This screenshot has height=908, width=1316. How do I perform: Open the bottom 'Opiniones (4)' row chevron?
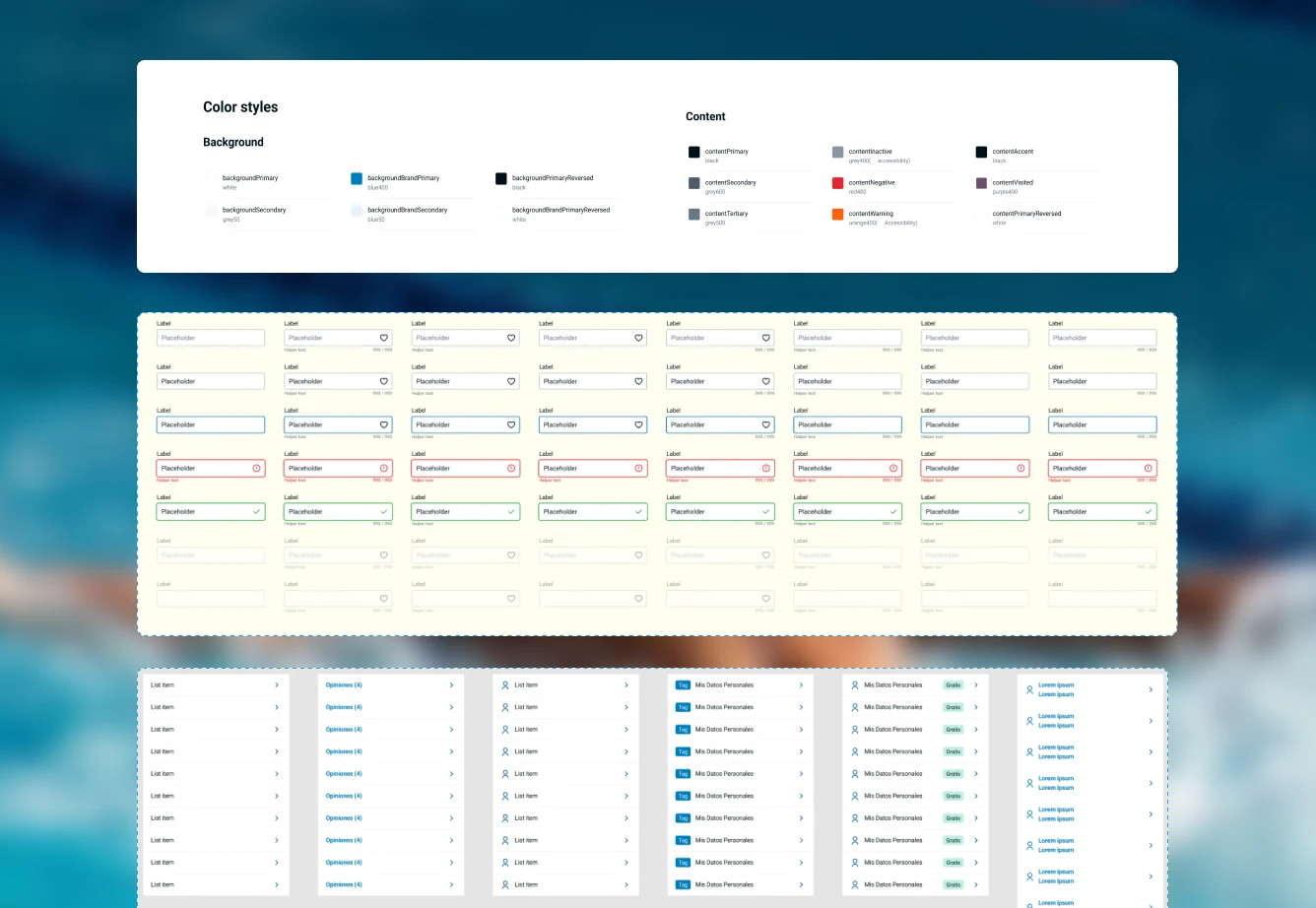click(451, 884)
